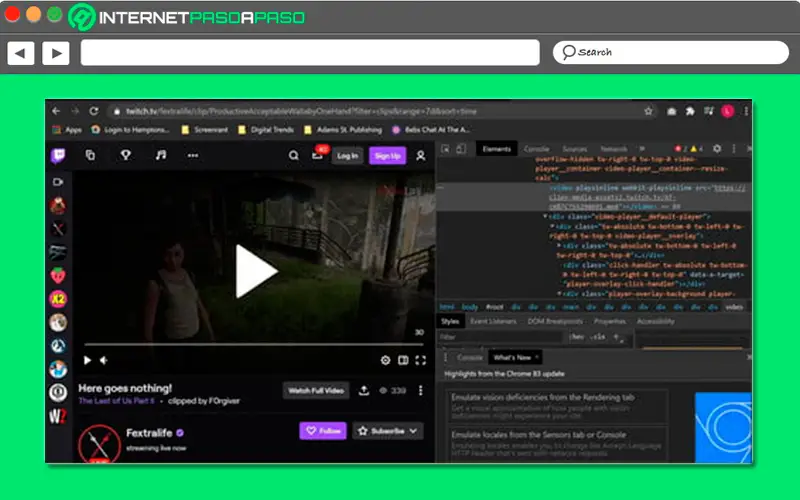This screenshot has height=500, width=800.
Task: Select the outer frame's Search field
Action: (670, 52)
